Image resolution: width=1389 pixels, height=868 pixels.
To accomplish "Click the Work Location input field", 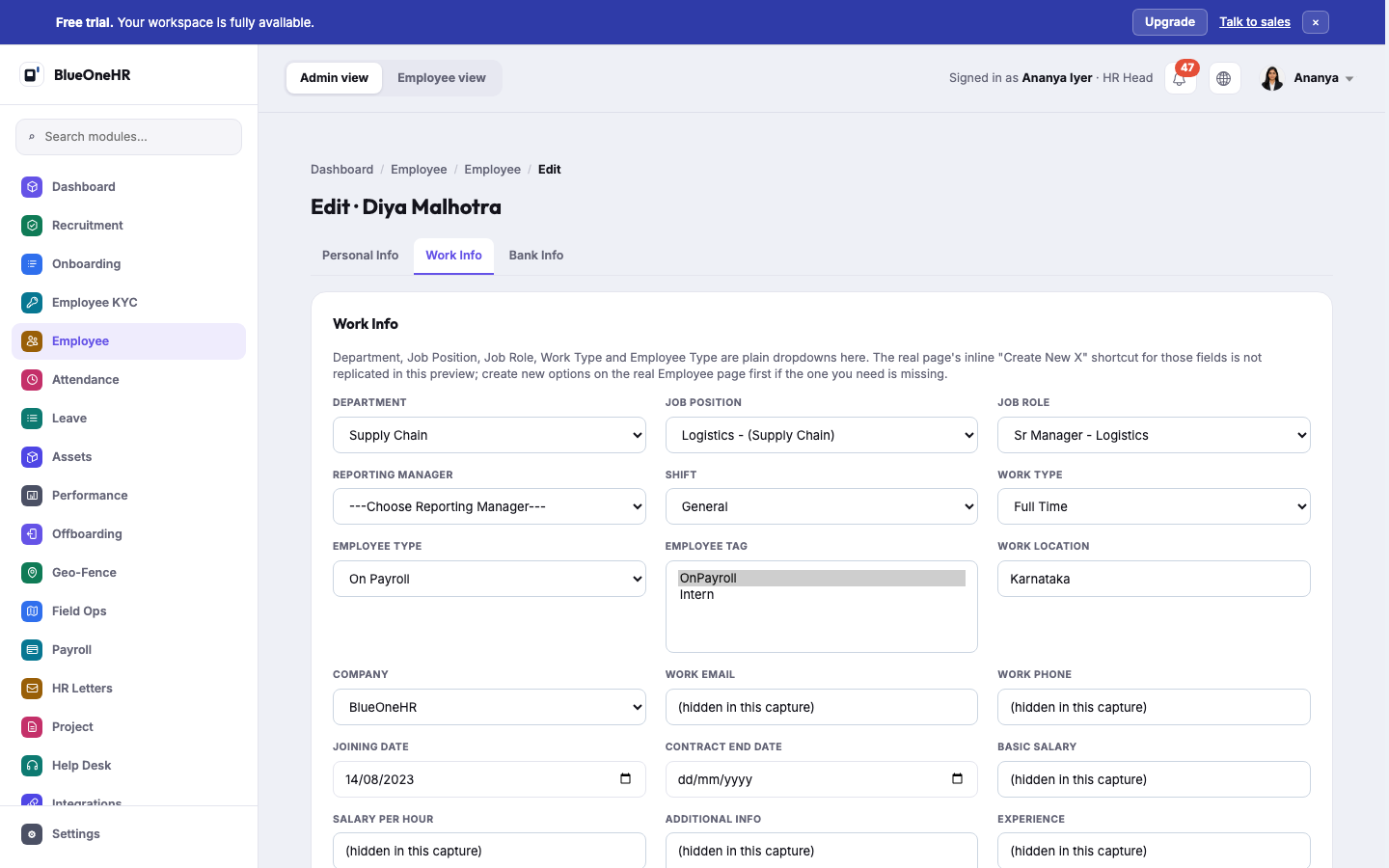I will 1154,579.
